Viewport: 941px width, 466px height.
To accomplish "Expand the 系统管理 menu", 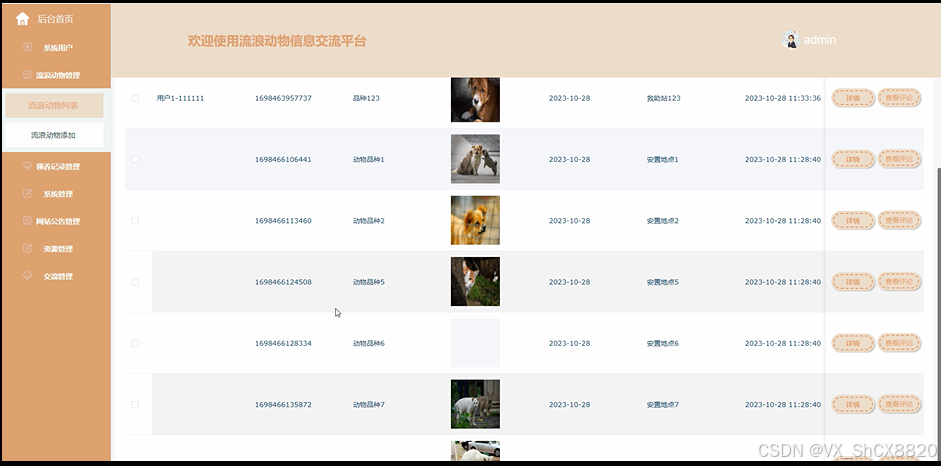I will [56, 194].
